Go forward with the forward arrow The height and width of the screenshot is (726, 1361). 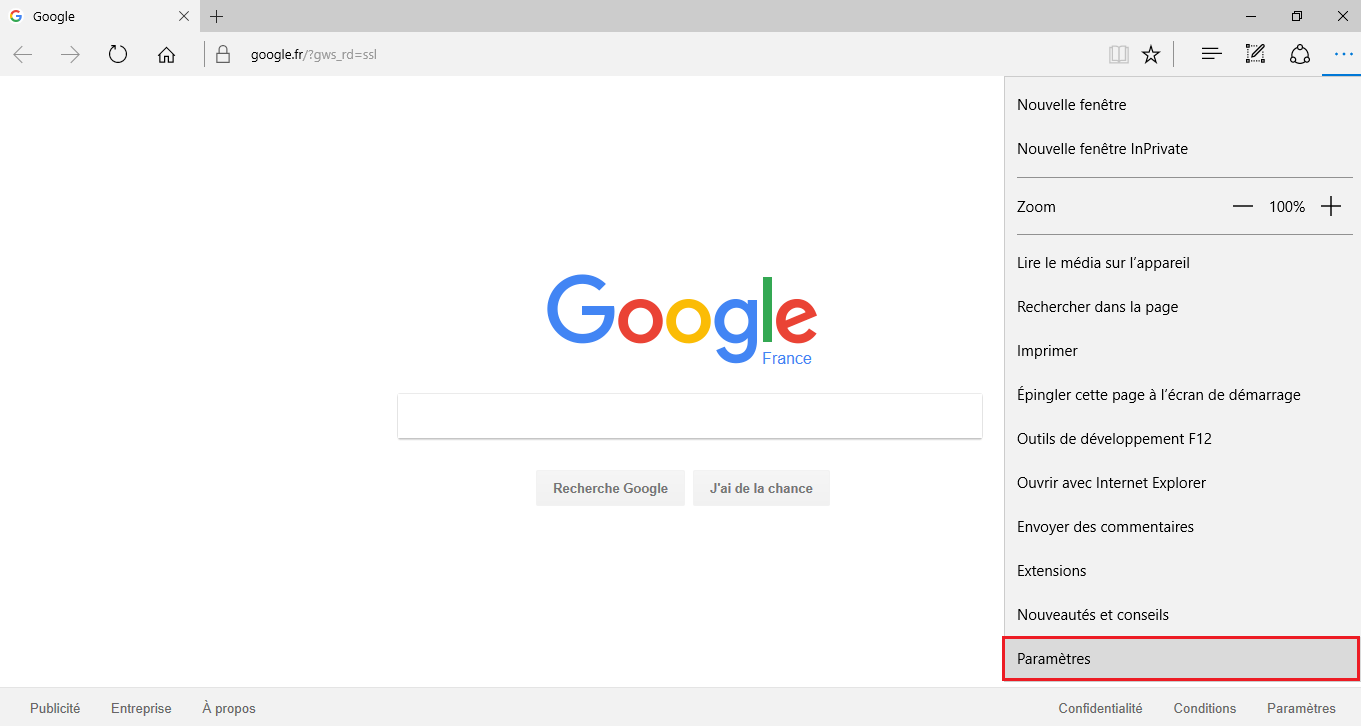click(70, 54)
